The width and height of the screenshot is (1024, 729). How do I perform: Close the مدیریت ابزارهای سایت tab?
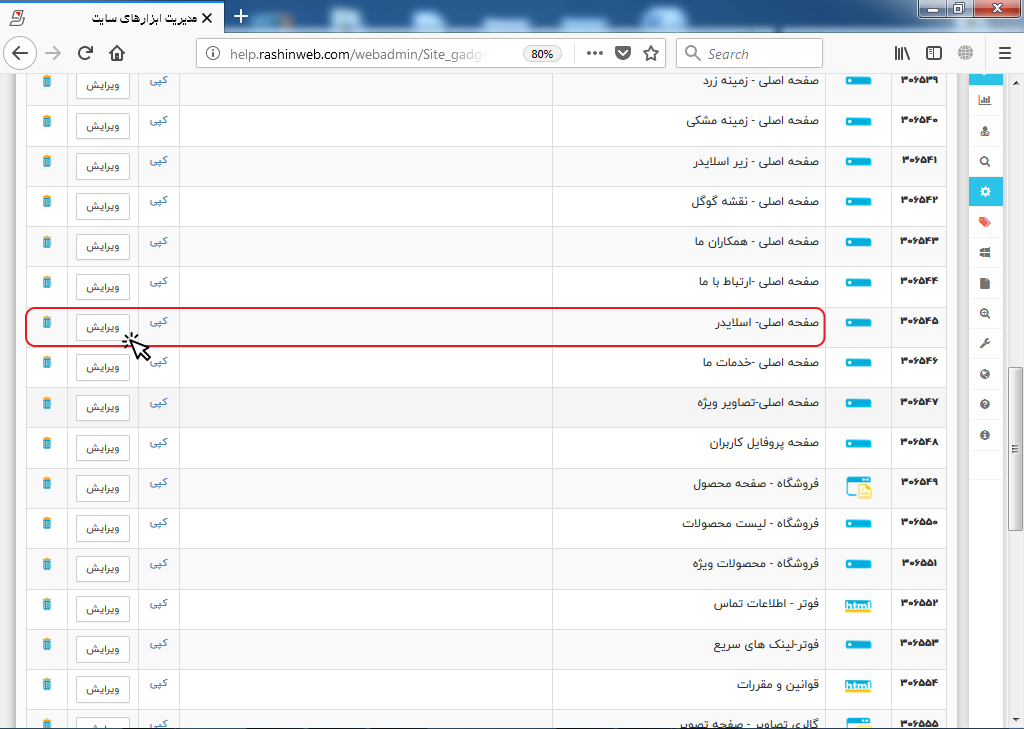pos(207,18)
